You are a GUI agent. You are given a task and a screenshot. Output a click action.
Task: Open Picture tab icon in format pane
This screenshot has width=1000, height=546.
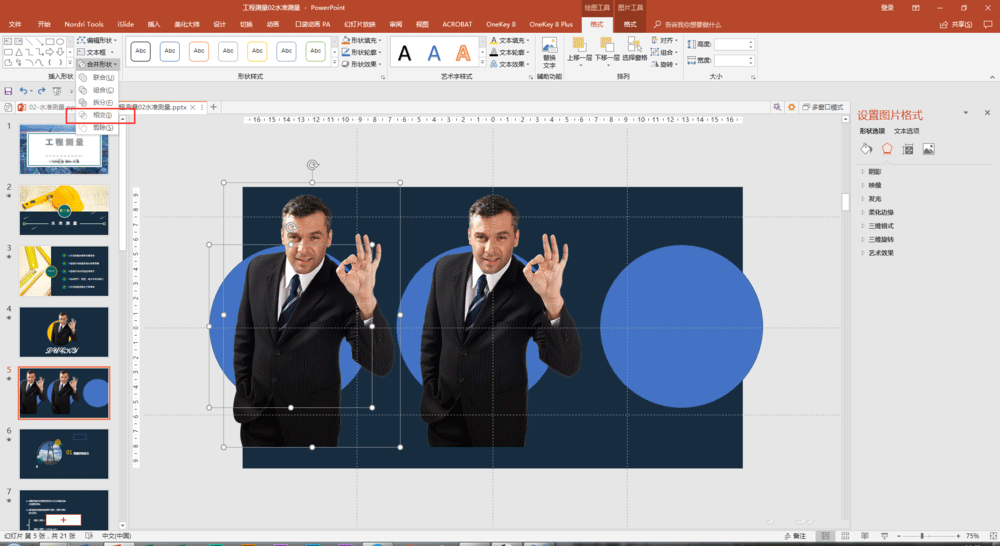click(929, 149)
